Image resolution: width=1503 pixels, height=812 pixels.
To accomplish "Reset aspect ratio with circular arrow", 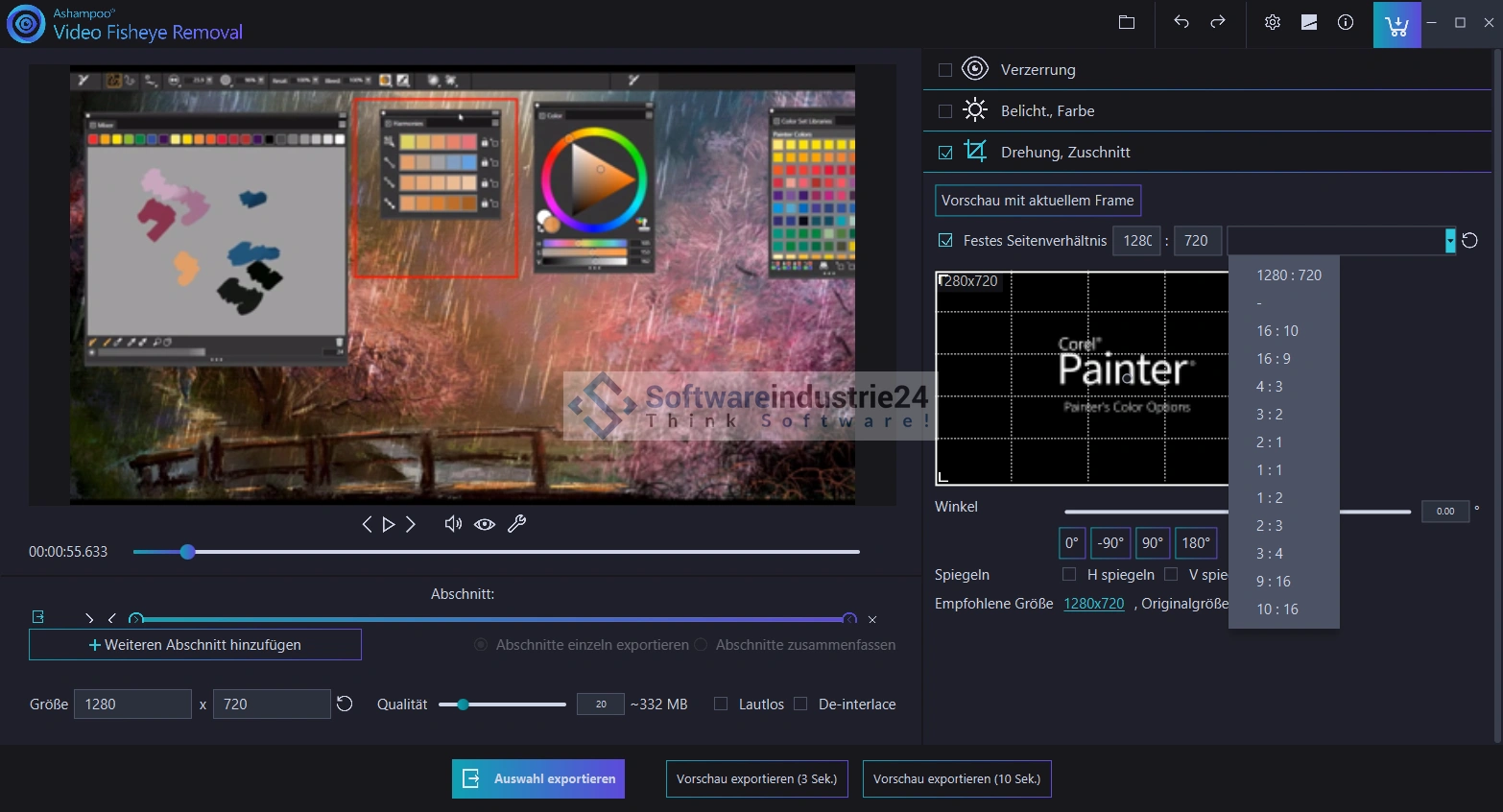I will coord(1470,241).
